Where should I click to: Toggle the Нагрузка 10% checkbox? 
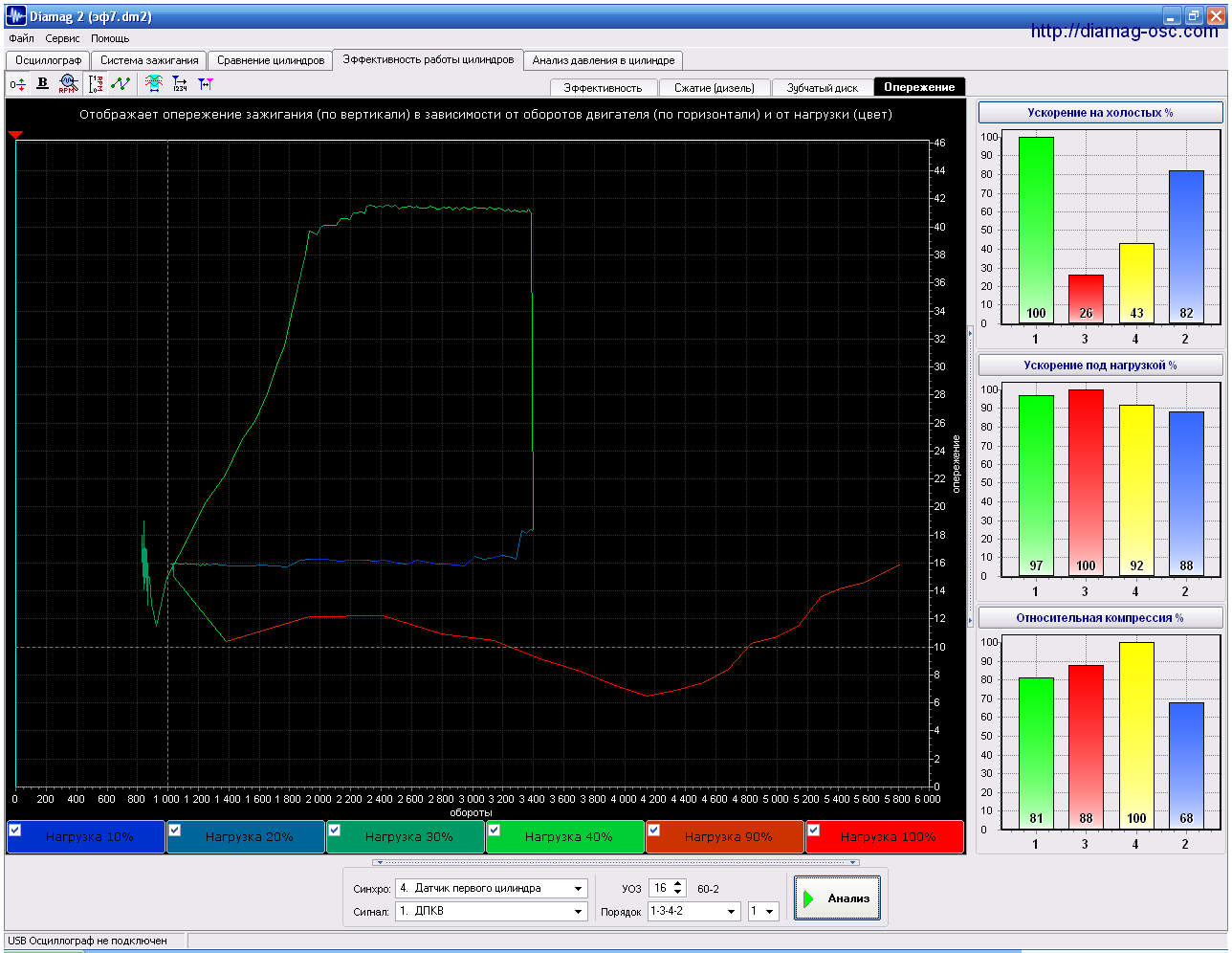[x=15, y=831]
